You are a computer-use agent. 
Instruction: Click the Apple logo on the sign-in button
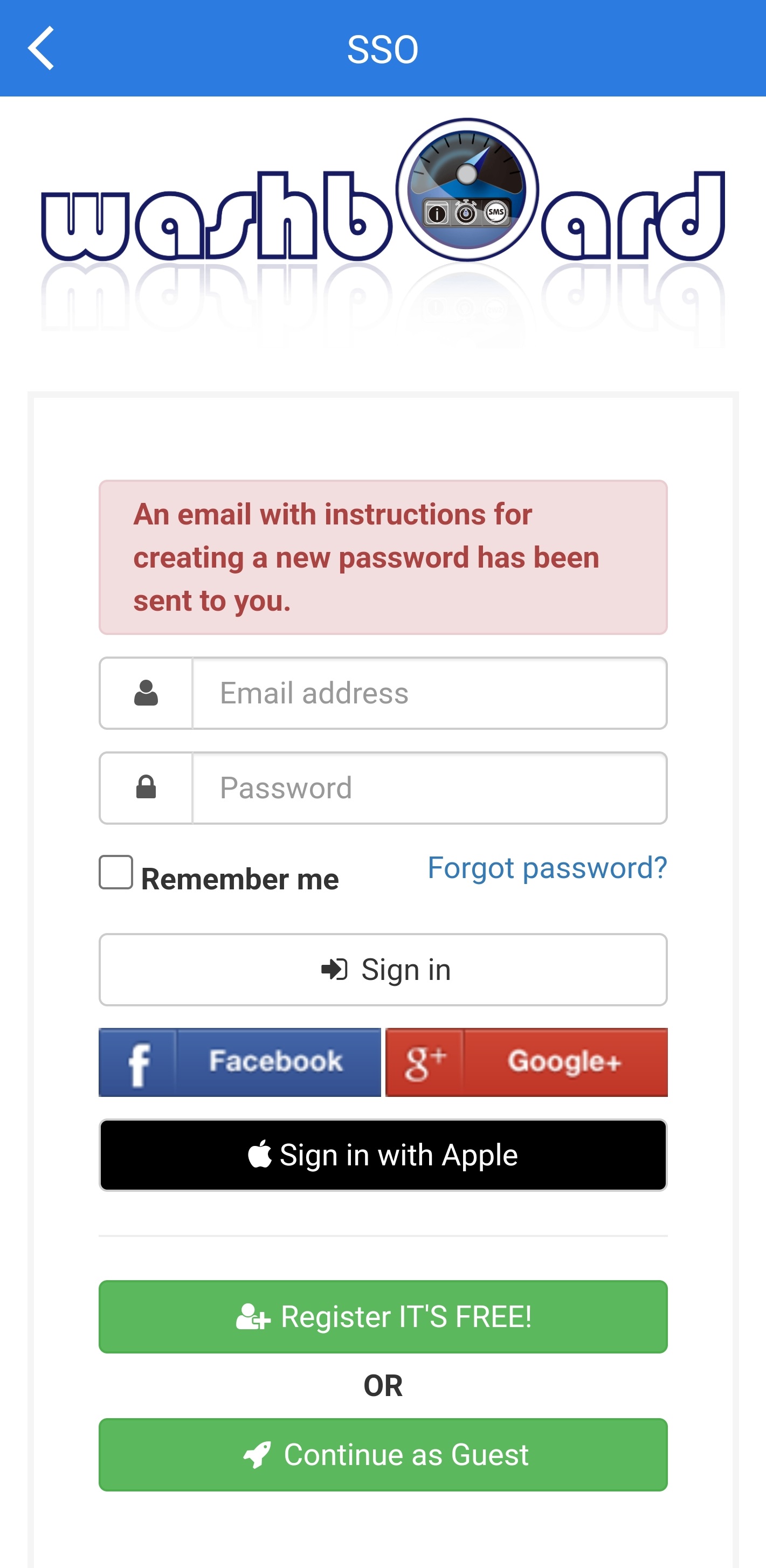point(260,1155)
